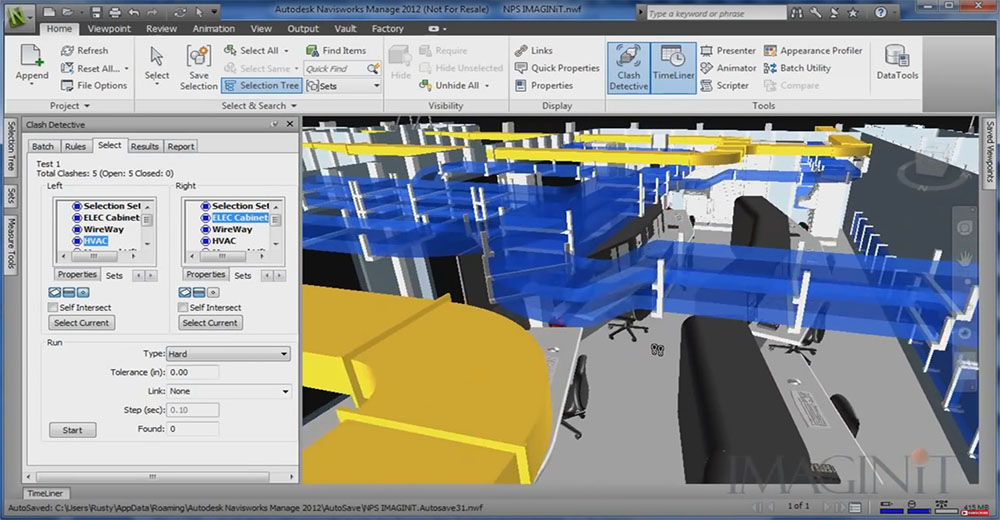The image size is (1000, 520).
Task: Enable Self Intersect for Left selection
Action: click(x=53, y=308)
